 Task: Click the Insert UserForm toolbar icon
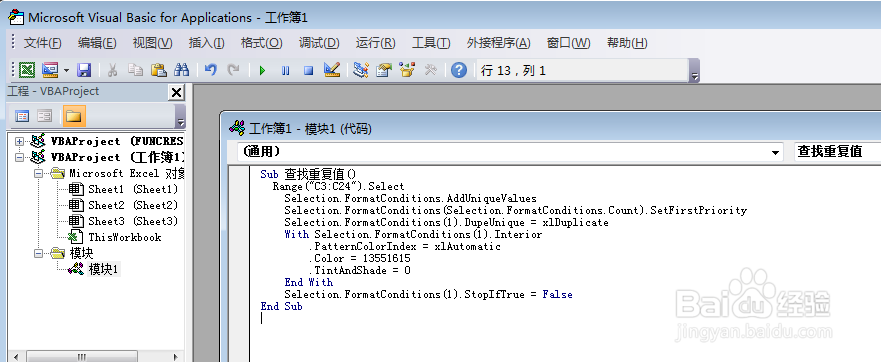(51, 70)
